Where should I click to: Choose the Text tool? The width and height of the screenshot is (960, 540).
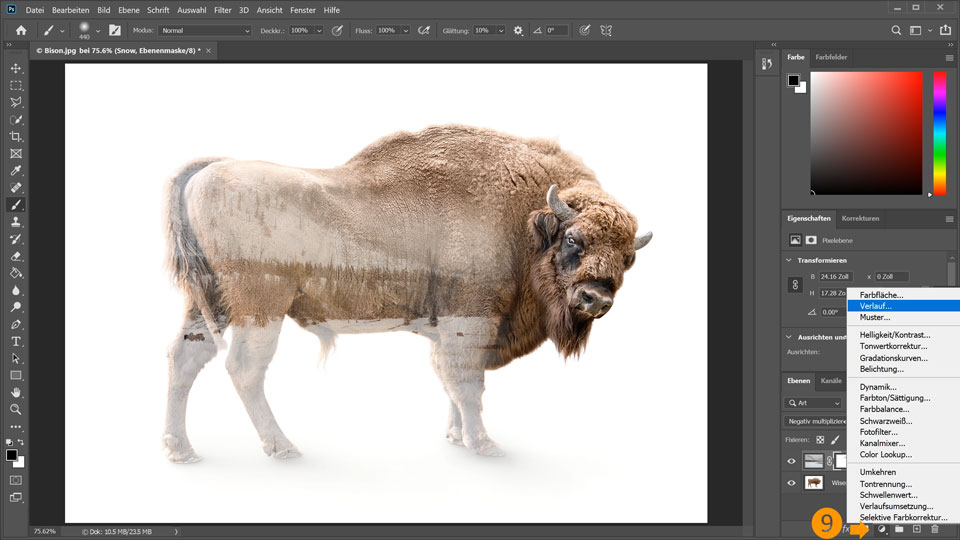tap(16, 341)
